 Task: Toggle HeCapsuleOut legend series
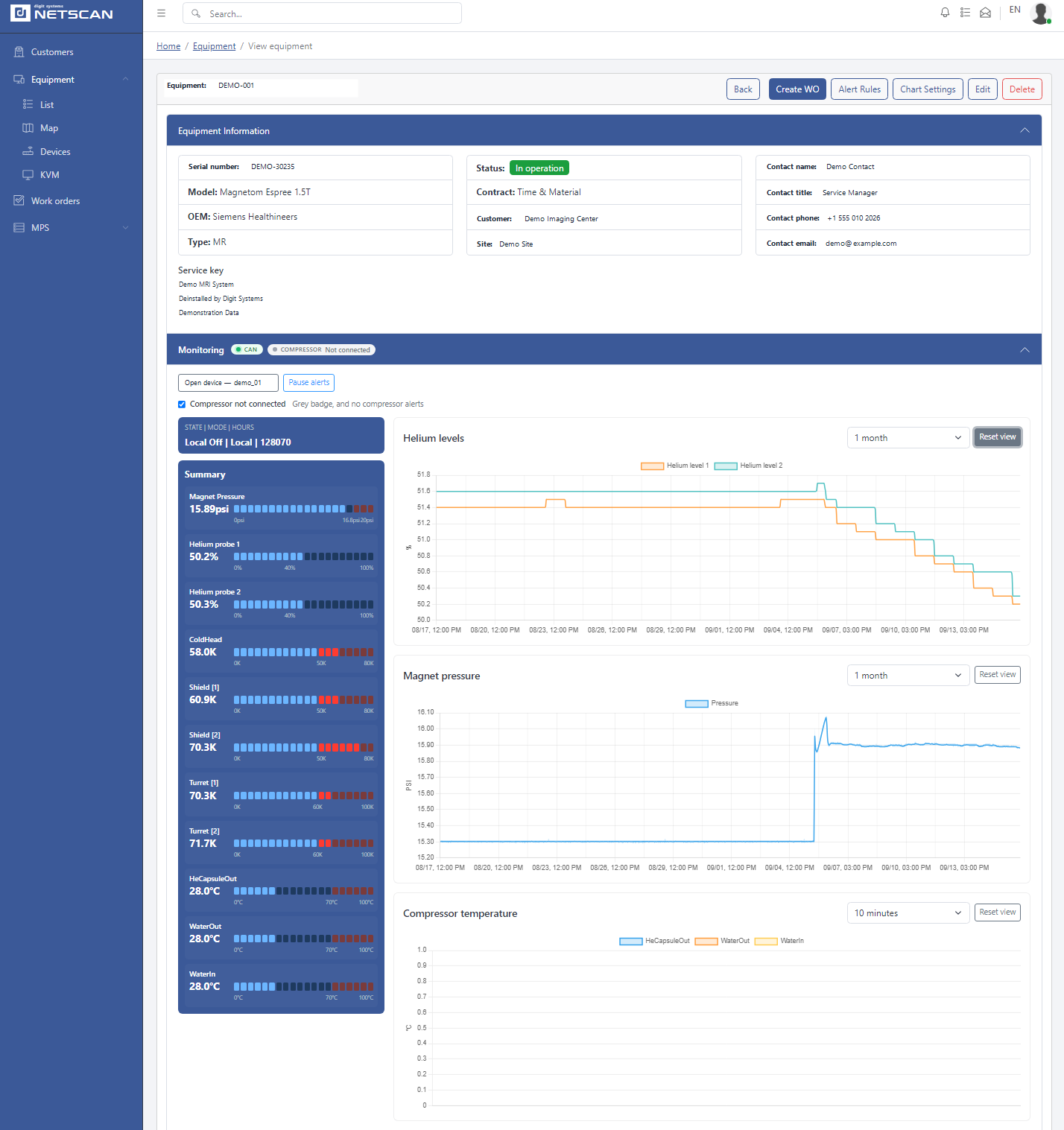pos(655,941)
